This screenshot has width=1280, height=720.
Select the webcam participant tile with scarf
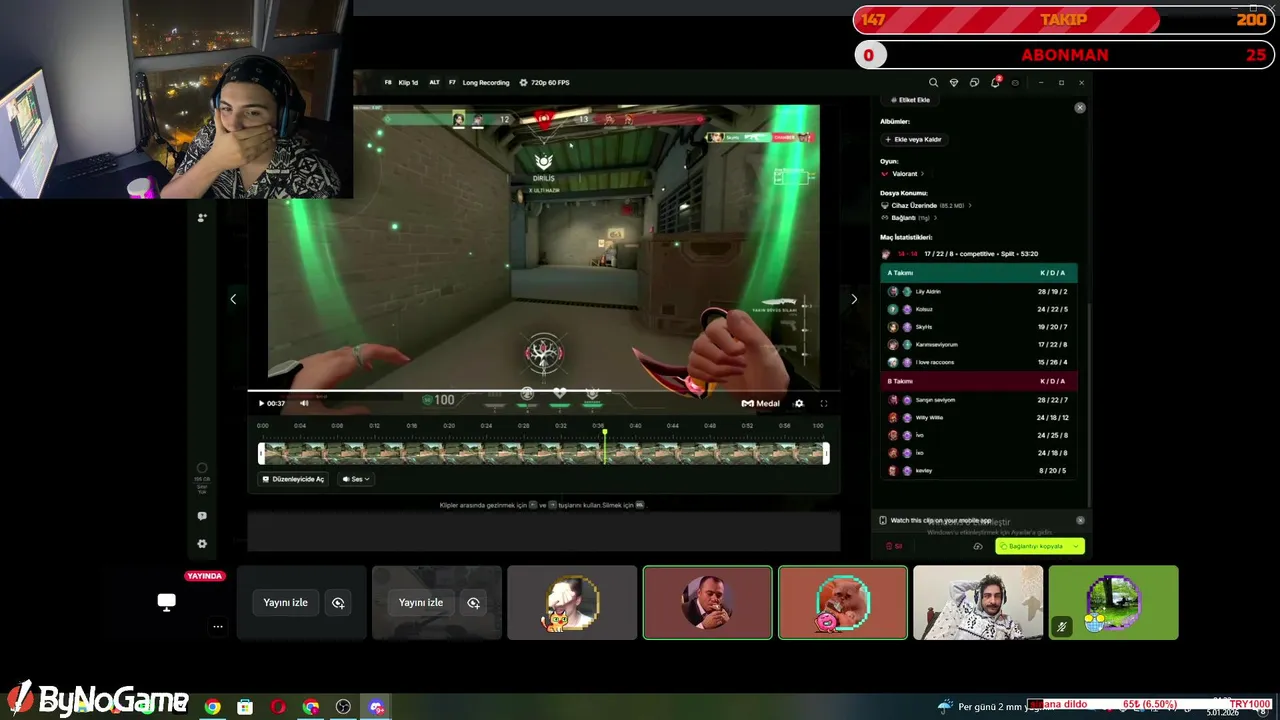(978, 603)
